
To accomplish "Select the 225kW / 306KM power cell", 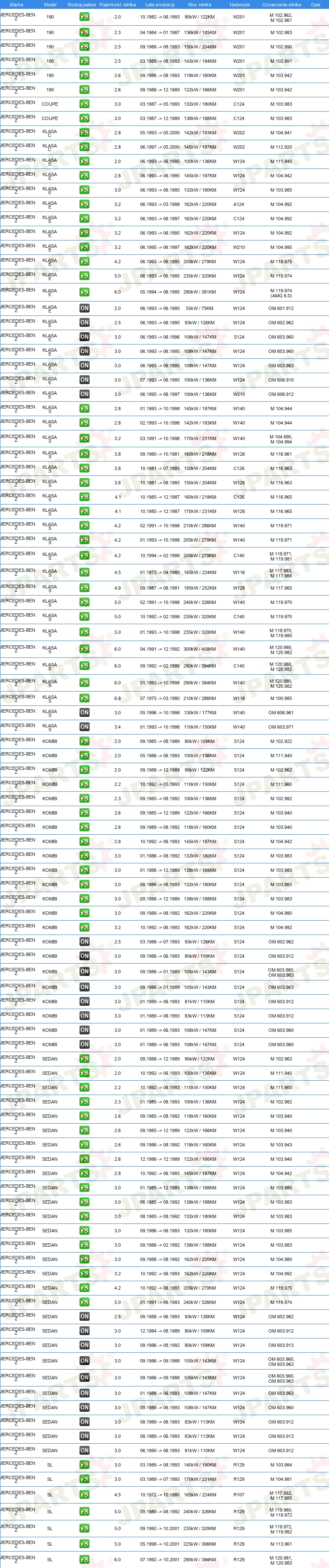I will [200, 1544].
